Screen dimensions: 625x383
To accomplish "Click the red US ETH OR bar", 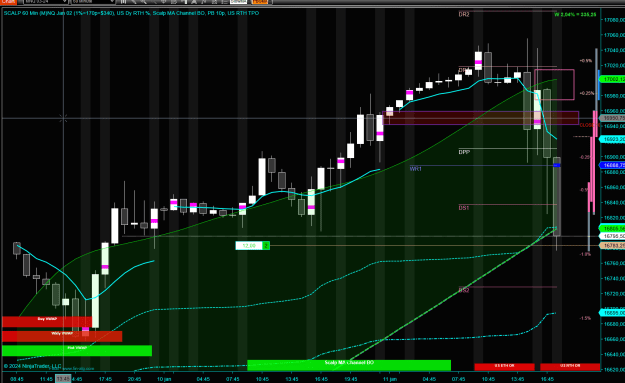I will [x=504, y=366].
